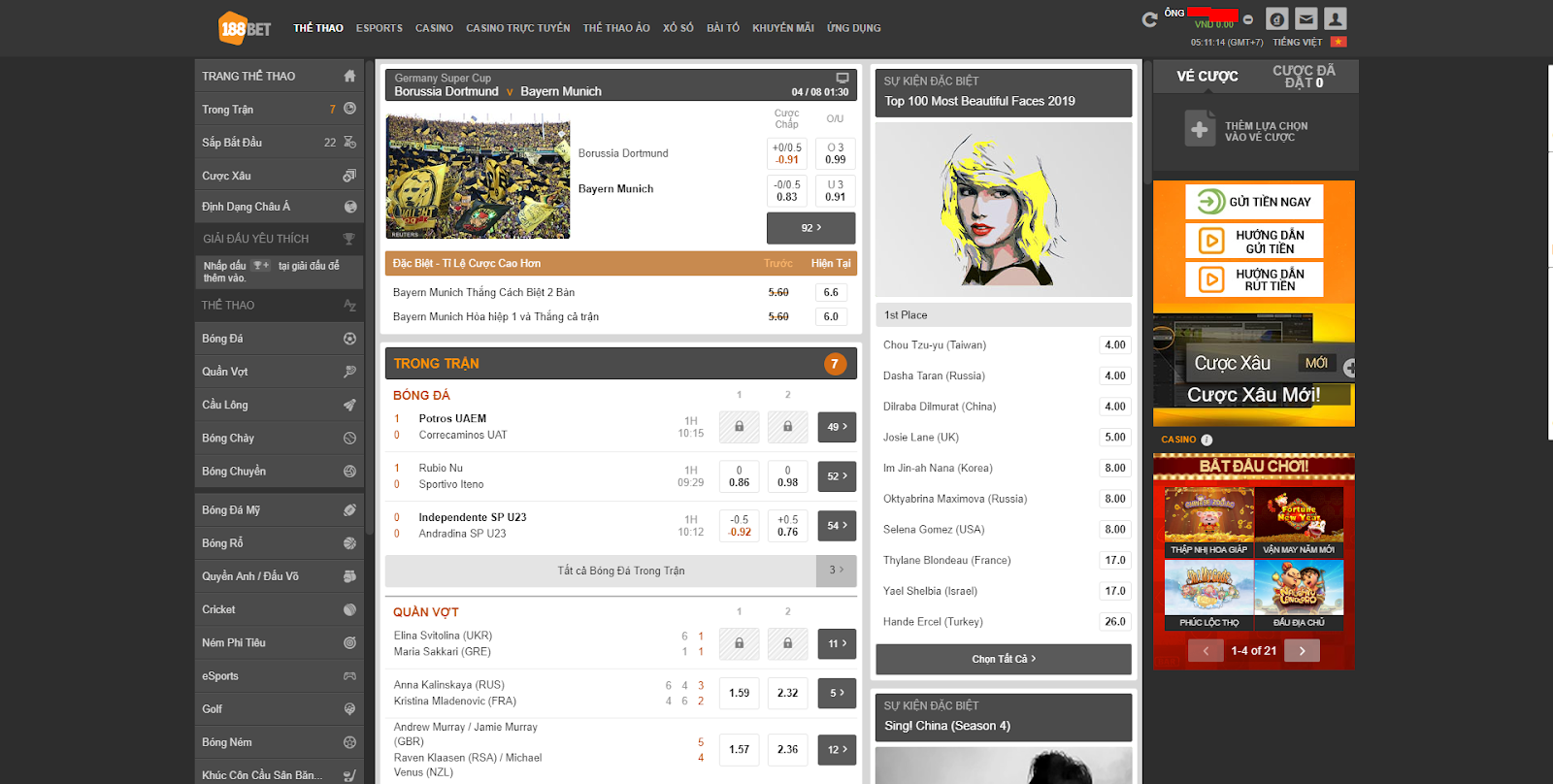Open the Xổ Số menu
This screenshot has width=1553, height=784.
pyautogui.click(x=678, y=28)
